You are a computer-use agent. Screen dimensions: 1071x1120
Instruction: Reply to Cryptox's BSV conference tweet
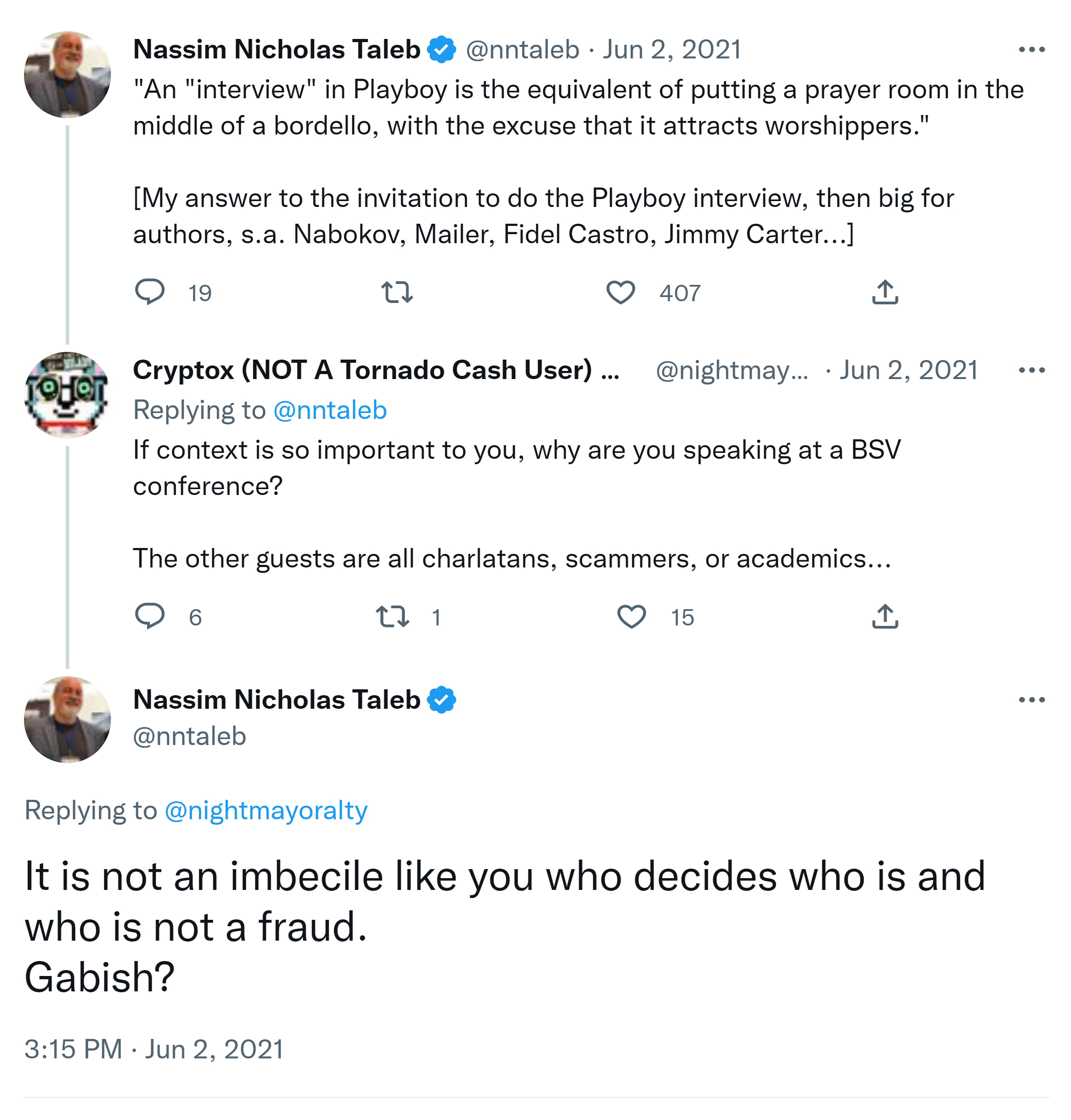pyautogui.click(x=149, y=616)
